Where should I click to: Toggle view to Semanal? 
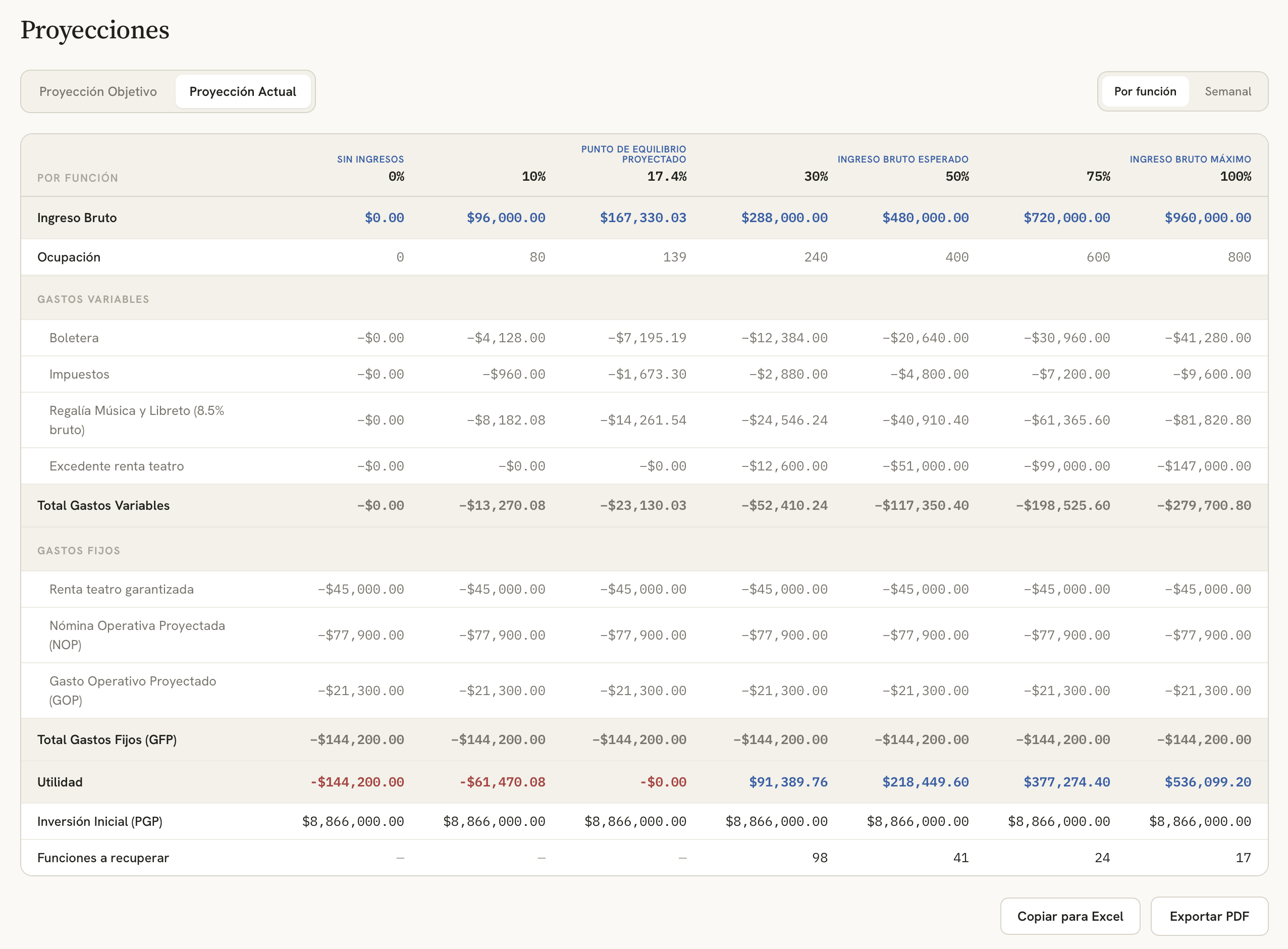1228,91
